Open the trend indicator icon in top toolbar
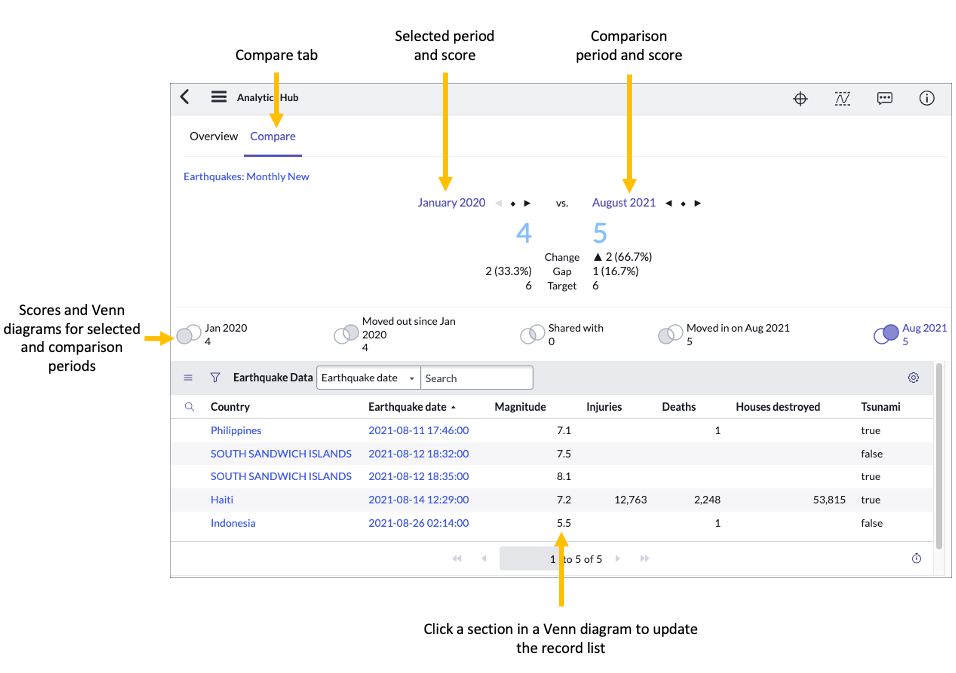This screenshot has width=956, height=673. click(842, 98)
